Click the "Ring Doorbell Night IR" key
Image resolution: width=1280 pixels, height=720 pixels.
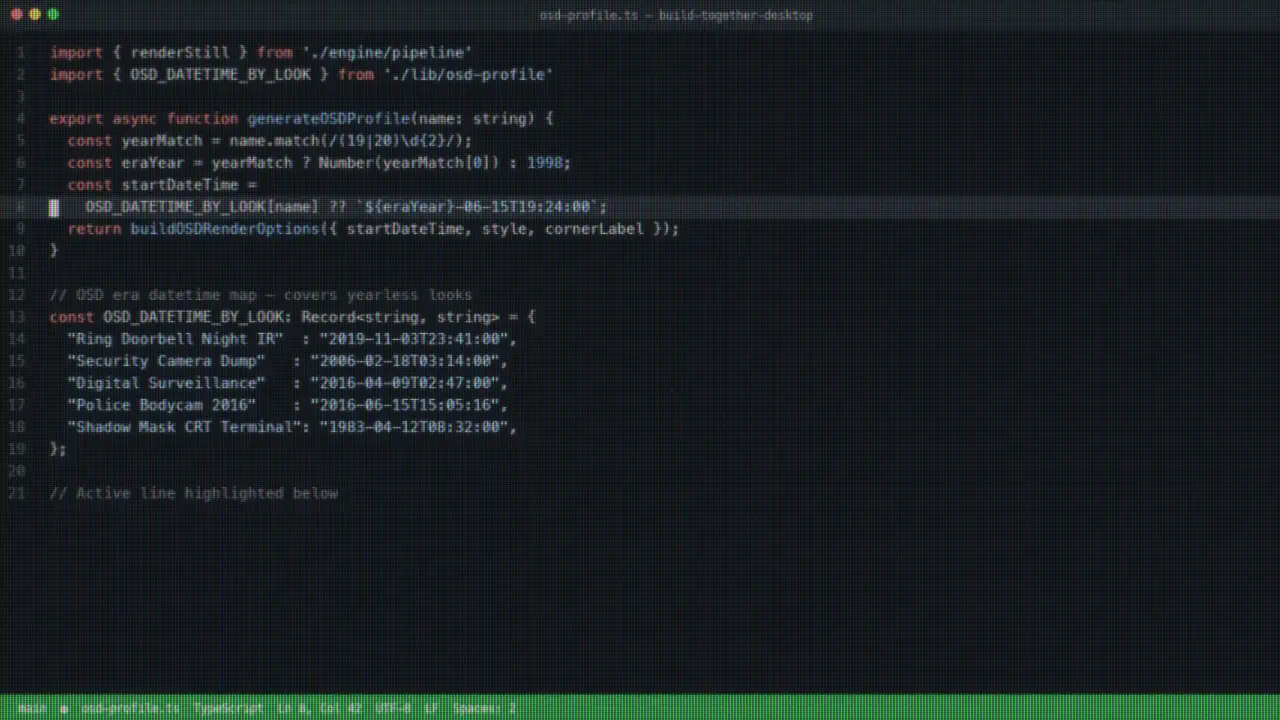[x=175, y=338]
